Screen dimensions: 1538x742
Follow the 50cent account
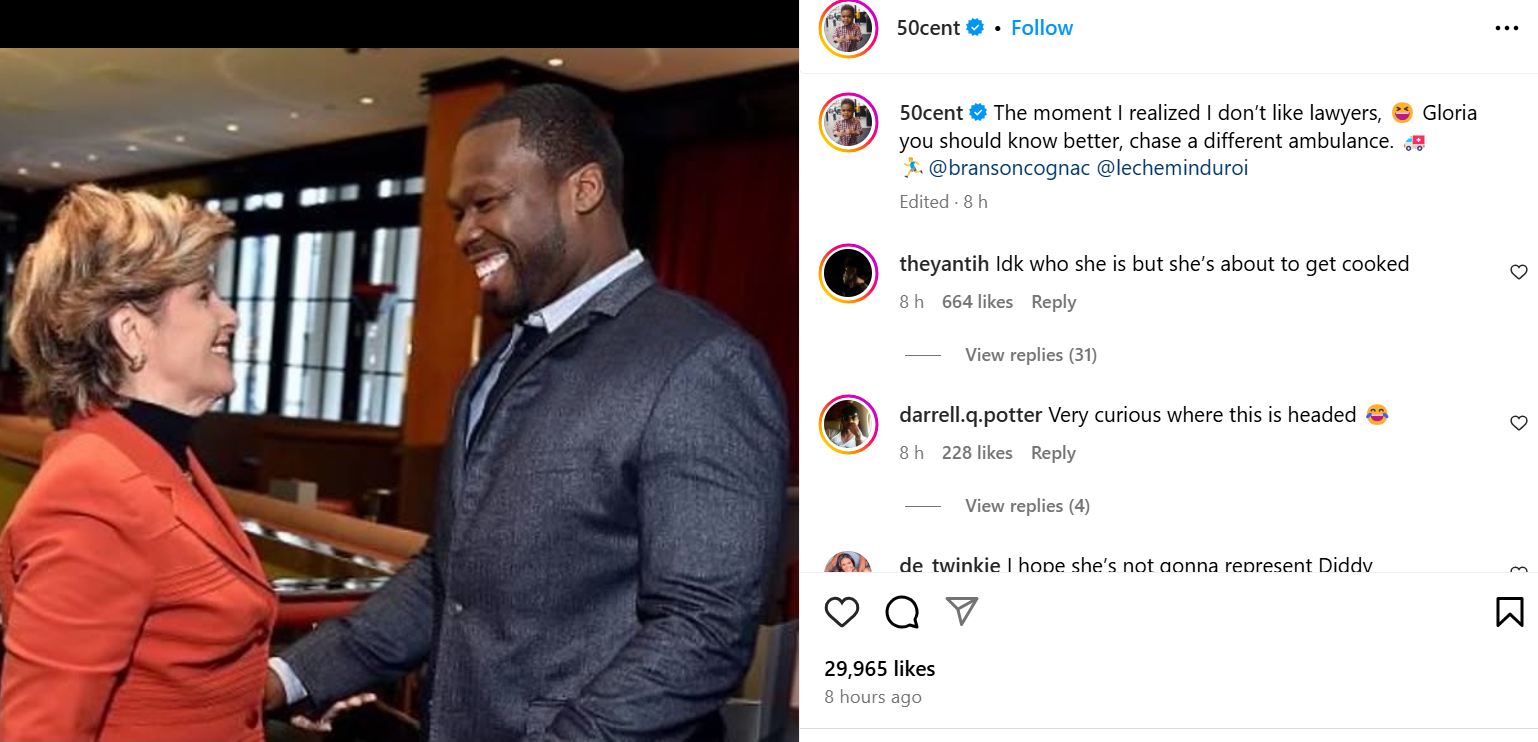tap(1041, 28)
